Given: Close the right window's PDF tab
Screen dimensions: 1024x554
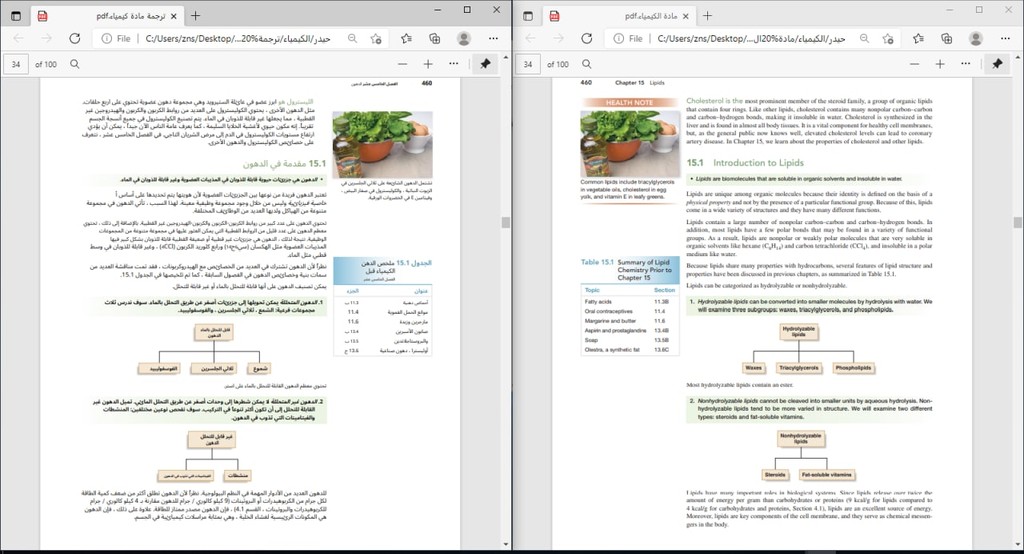Looking at the screenshot, I should tap(686, 16).
